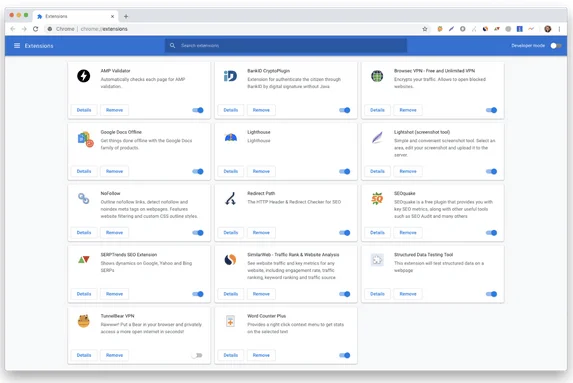
Task: Click the SimilarWeb toolbar extension icon
Action: click(x=485, y=29)
